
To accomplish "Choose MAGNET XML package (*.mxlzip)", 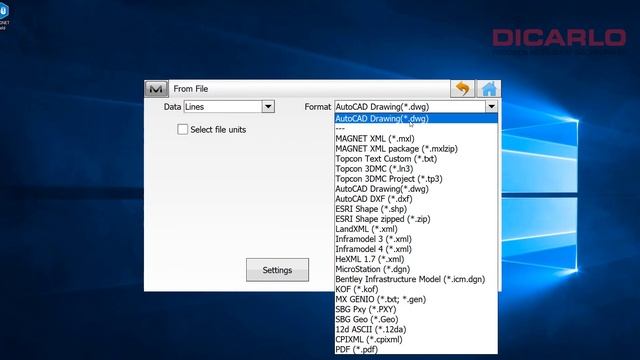I will coord(416,149).
